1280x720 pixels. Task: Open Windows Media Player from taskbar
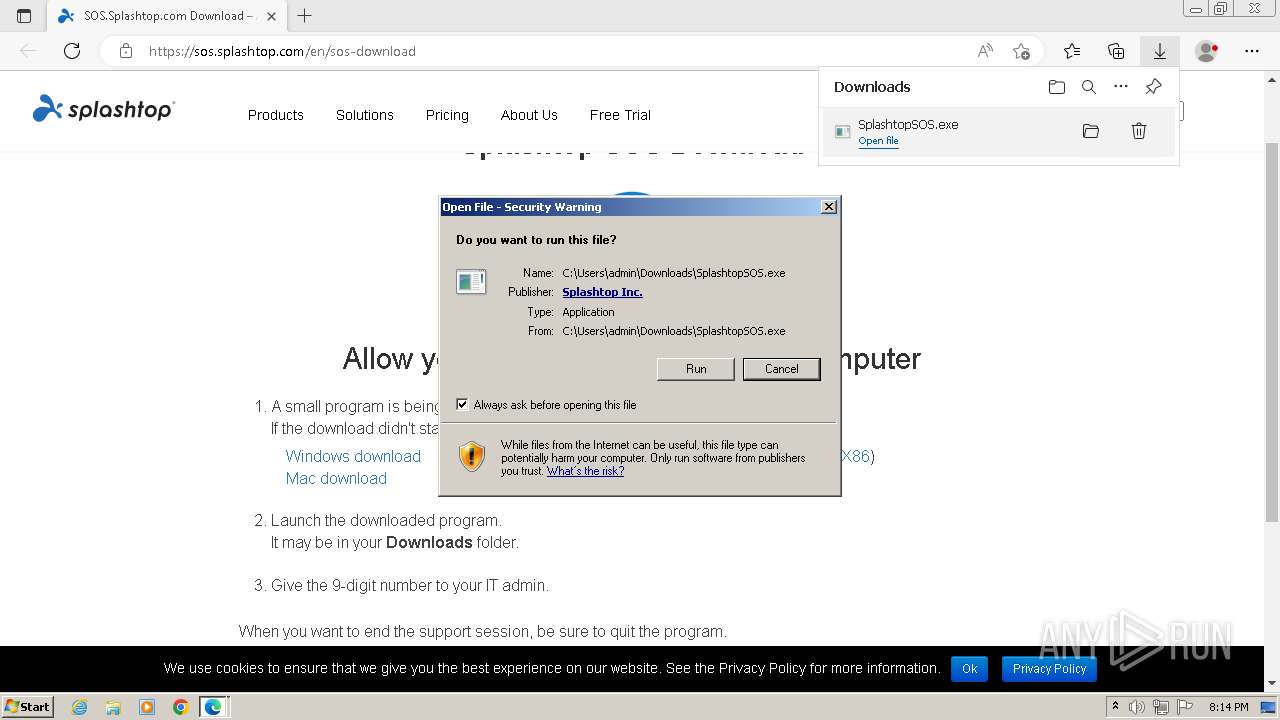pyautogui.click(x=147, y=707)
